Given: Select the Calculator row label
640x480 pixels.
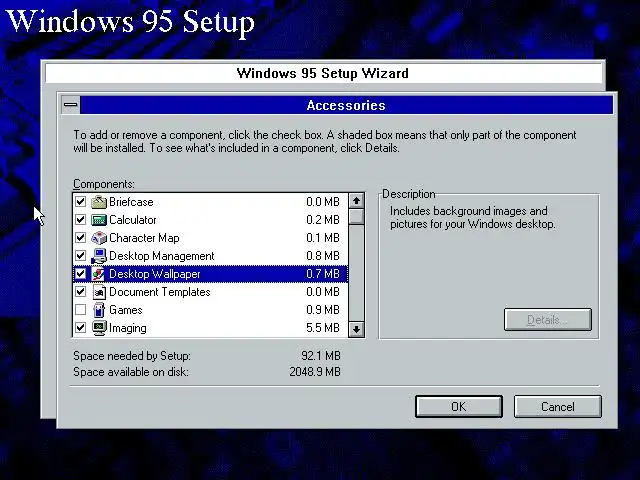Looking at the screenshot, I should 133,220.
